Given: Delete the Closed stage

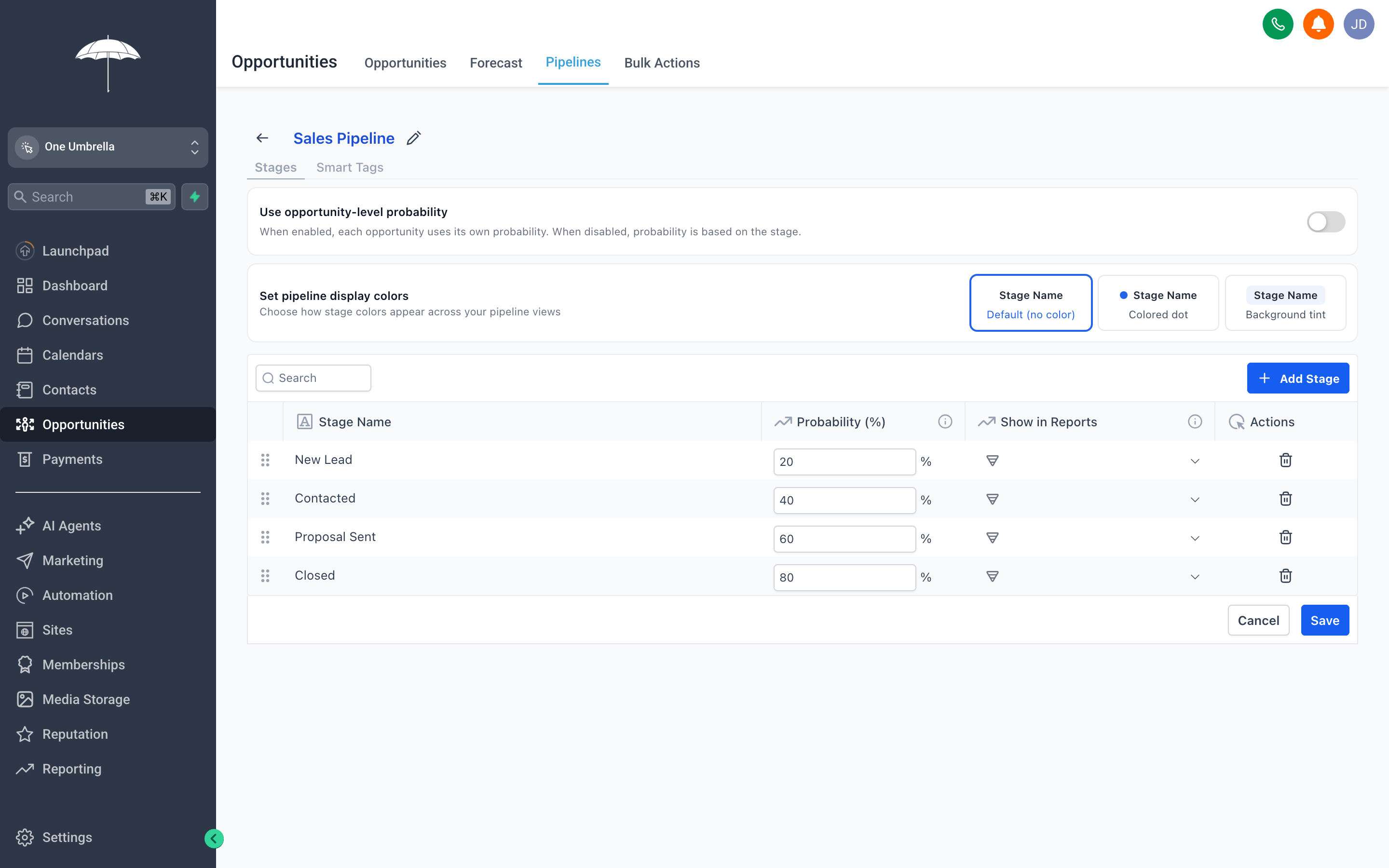Looking at the screenshot, I should (x=1286, y=575).
